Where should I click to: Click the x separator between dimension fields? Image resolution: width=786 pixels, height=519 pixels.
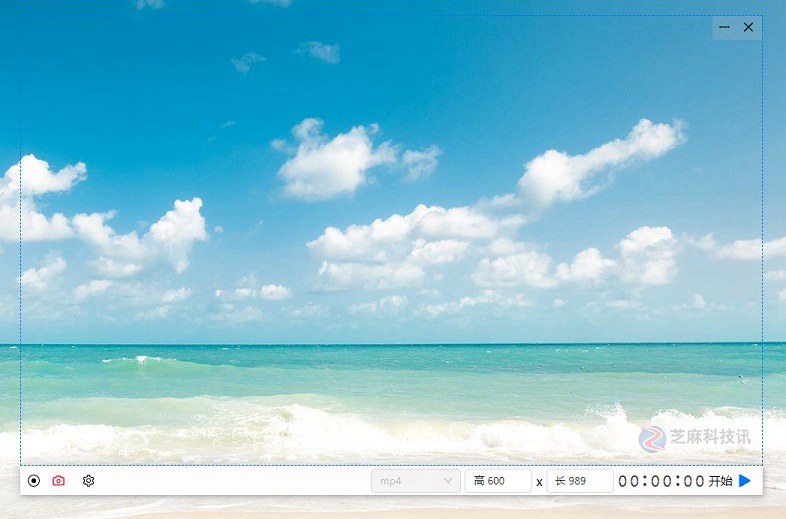coord(539,482)
